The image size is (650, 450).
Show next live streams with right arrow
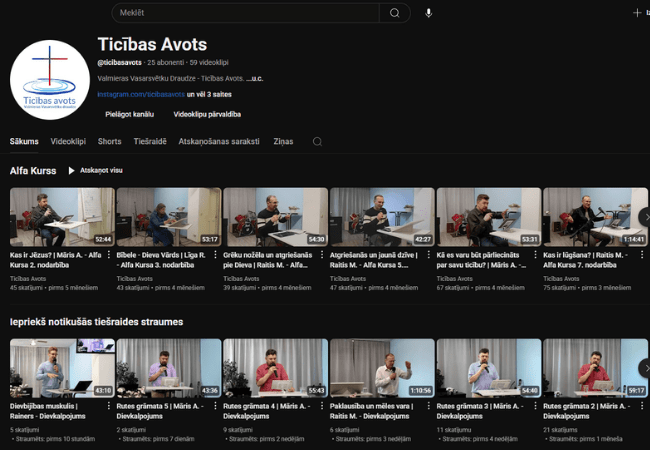coord(642,368)
